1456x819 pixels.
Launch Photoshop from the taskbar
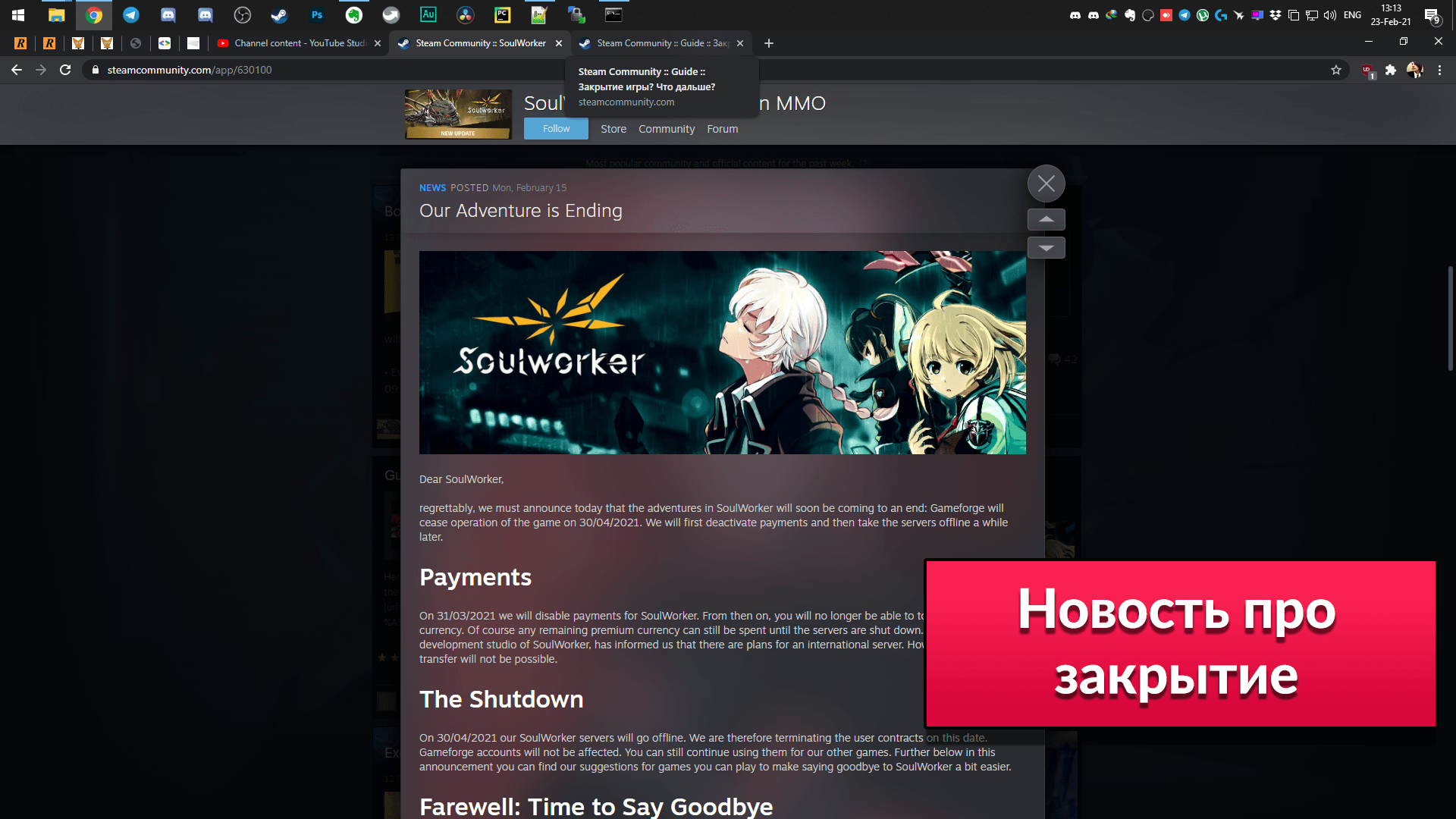pyautogui.click(x=317, y=14)
